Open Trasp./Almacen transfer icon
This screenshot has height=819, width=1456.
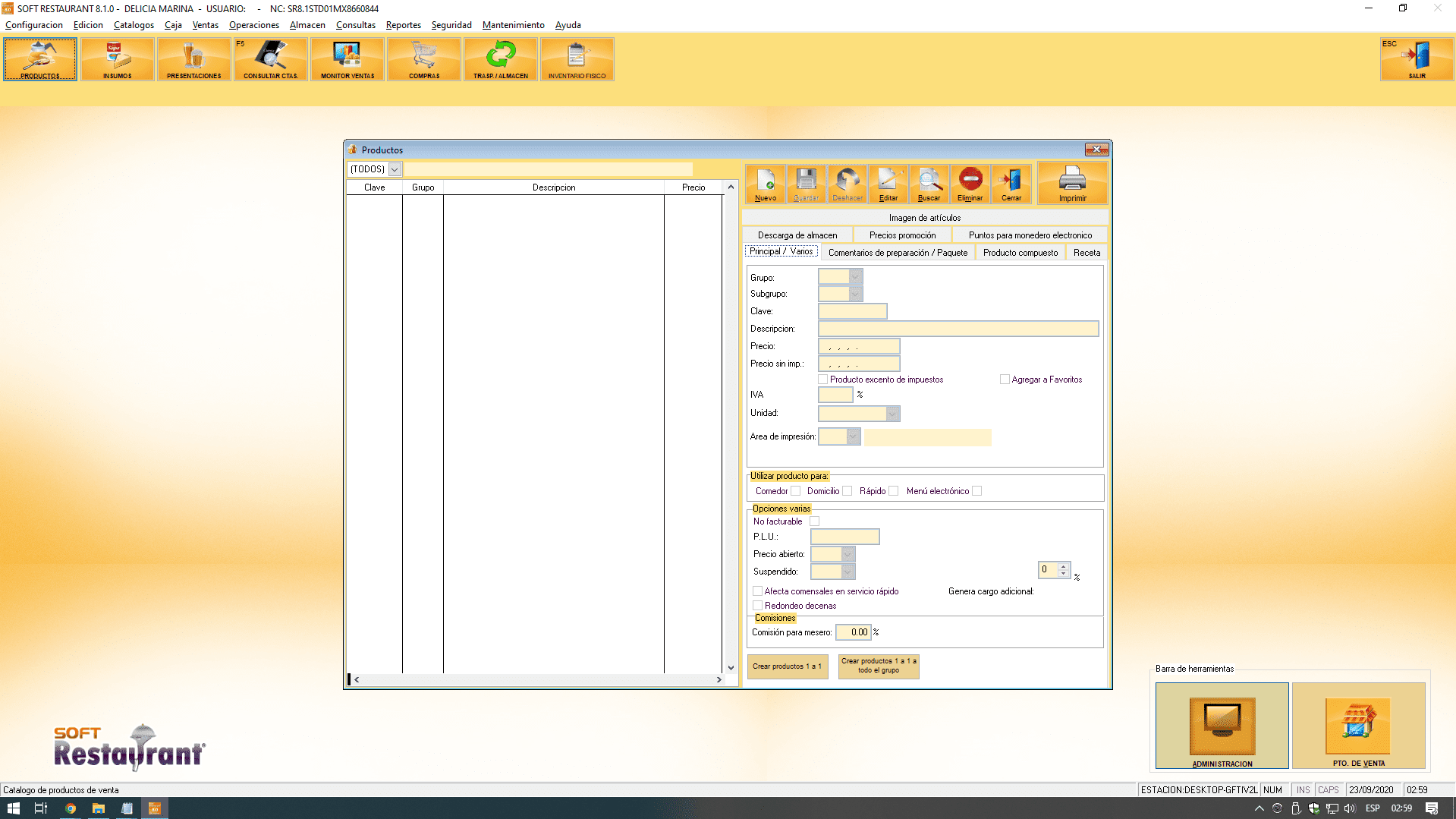tap(501, 59)
